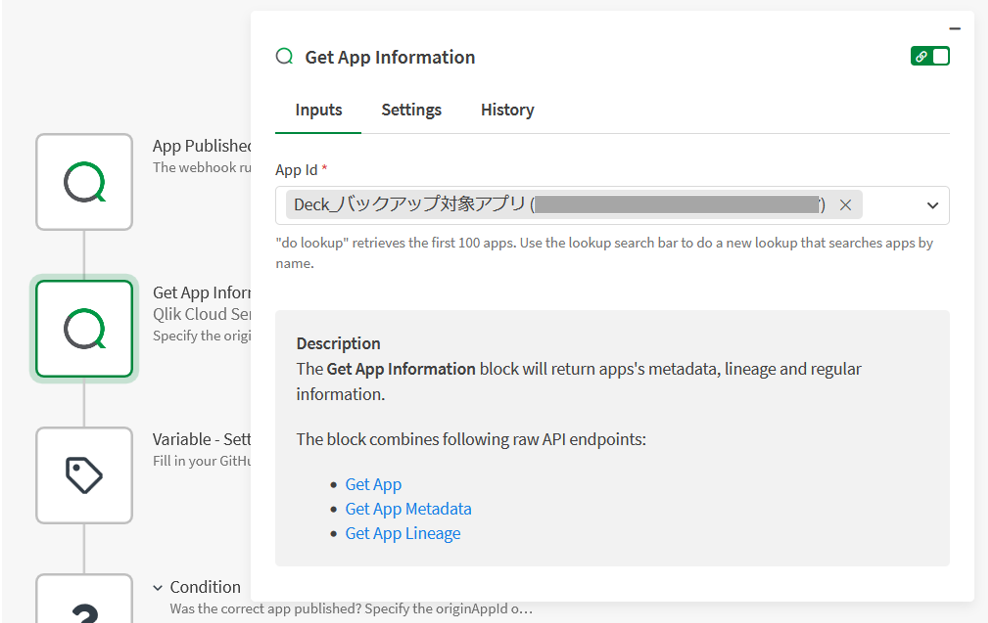Click the Qlik logo beside Get App Information title
Viewport: 988px width, 623px height.
[284, 57]
